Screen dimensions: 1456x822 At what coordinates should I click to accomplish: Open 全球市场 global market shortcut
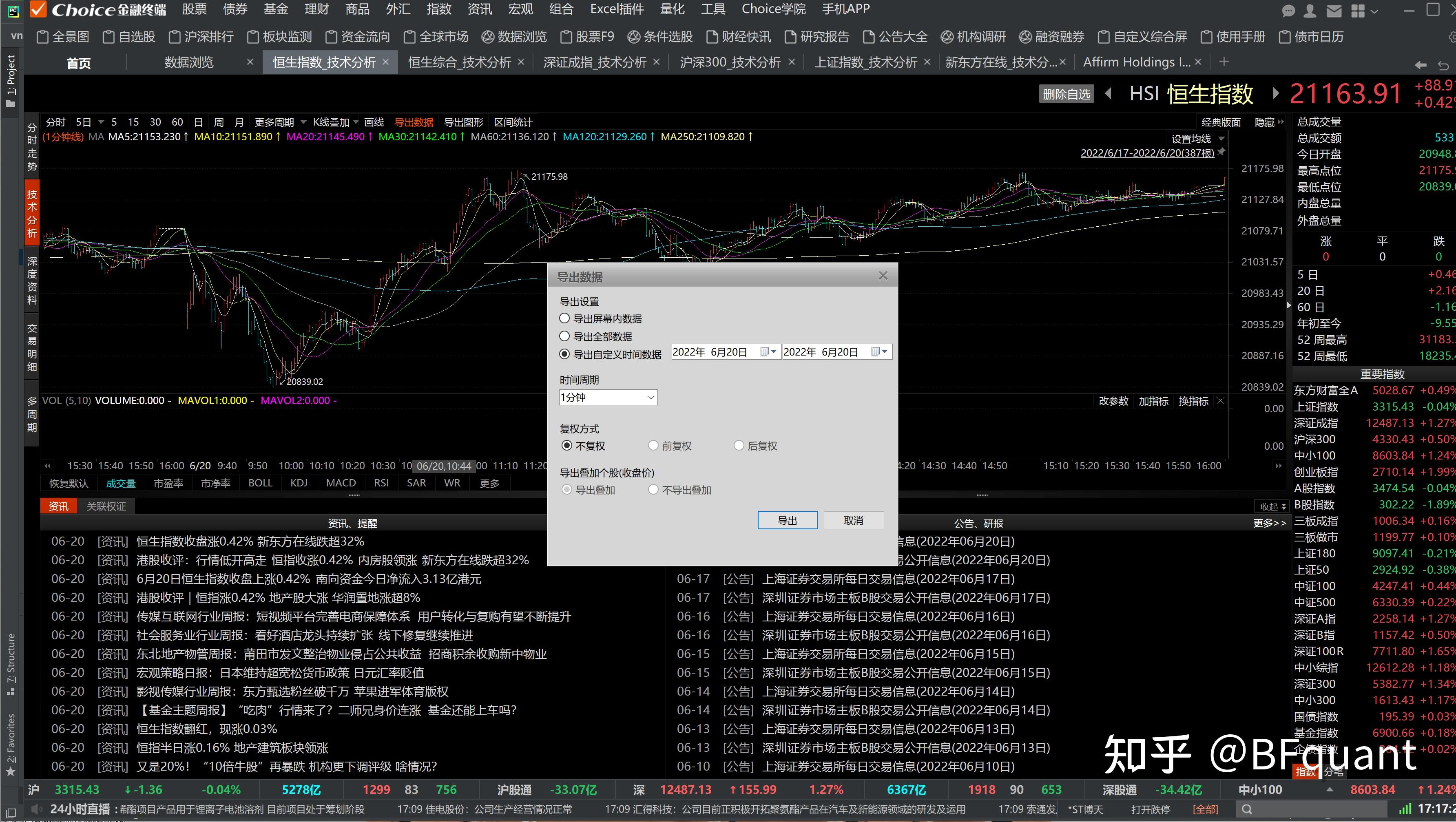click(436, 37)
